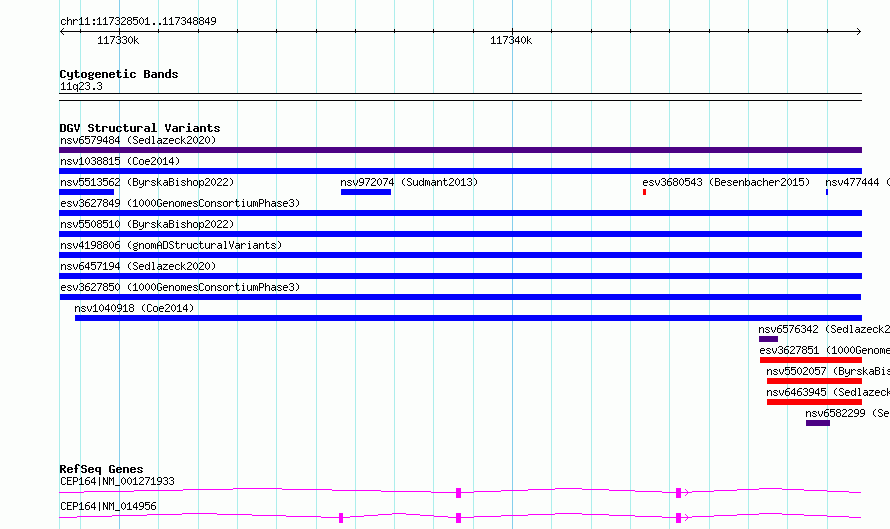Click the blue nsv1038815 variant bar
Screen dimensions: 890x529
(x=460, y=171)
